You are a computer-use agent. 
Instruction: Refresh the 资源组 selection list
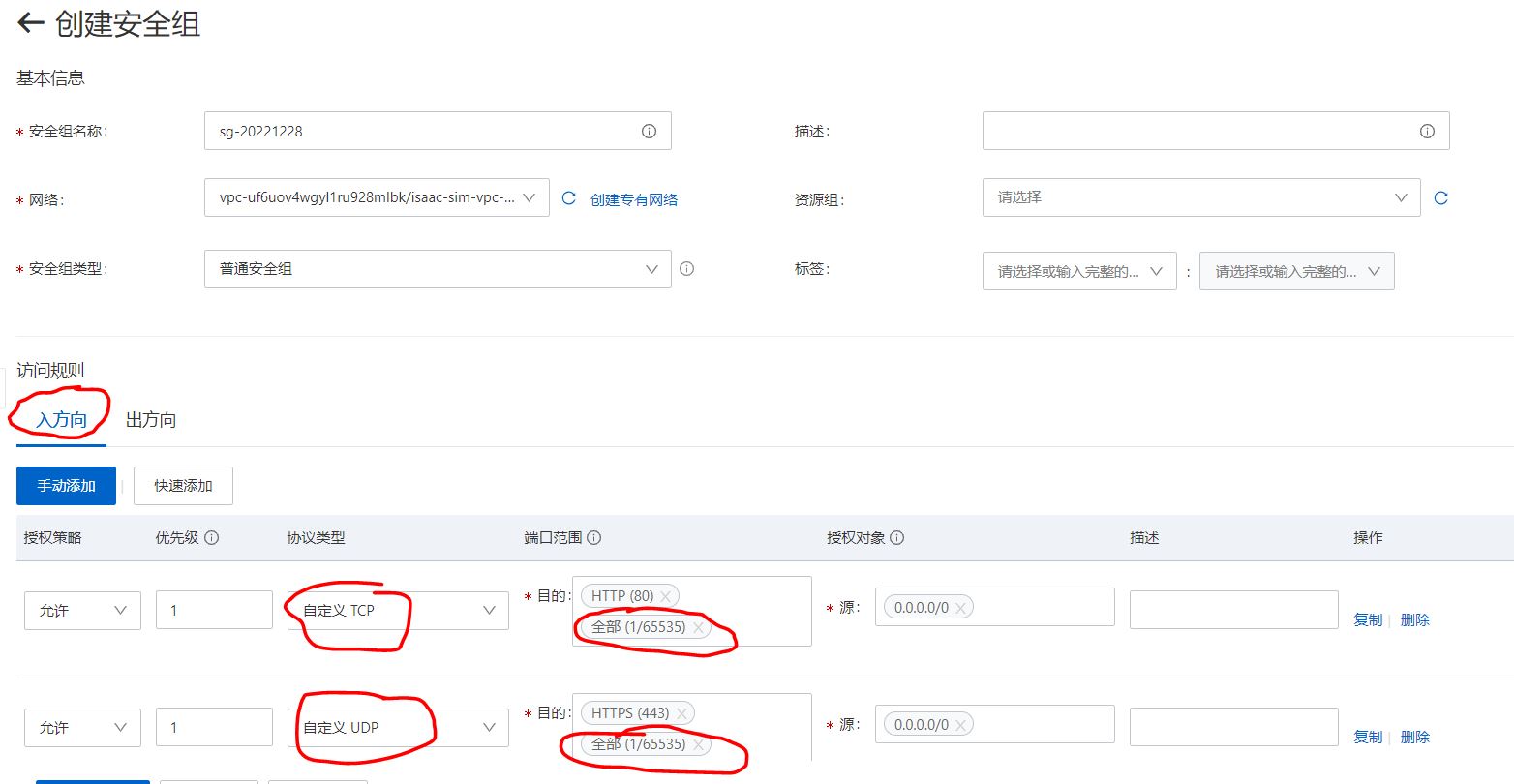click(x=1441, y=197)
